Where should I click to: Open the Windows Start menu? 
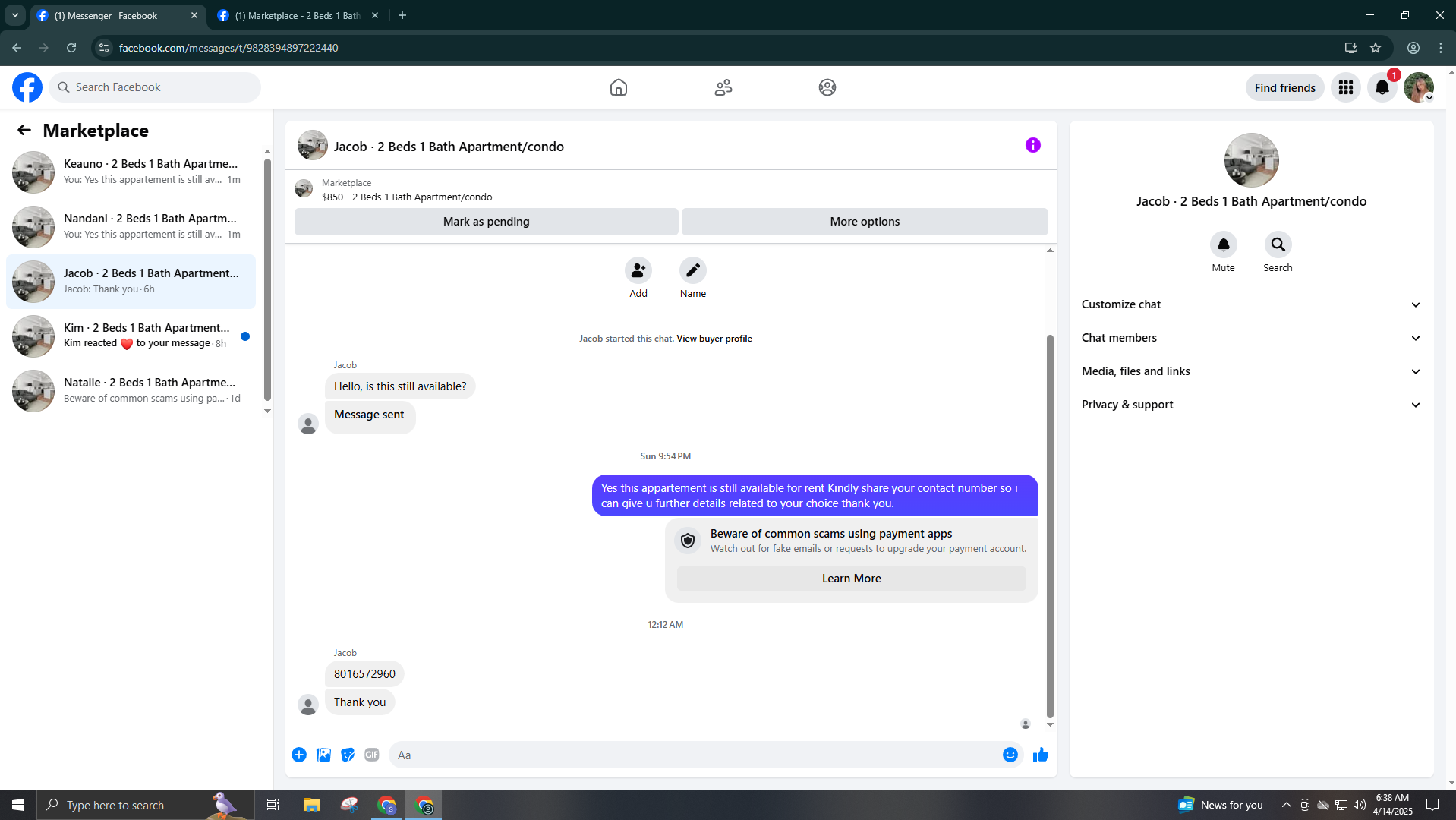[x=18, y=805]
